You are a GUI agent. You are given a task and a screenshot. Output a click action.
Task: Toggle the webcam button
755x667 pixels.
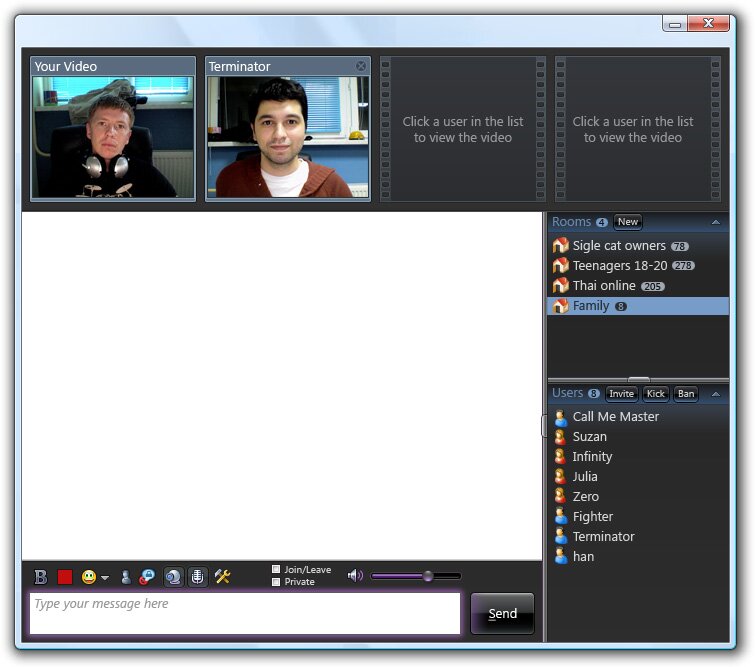(173, 576)
